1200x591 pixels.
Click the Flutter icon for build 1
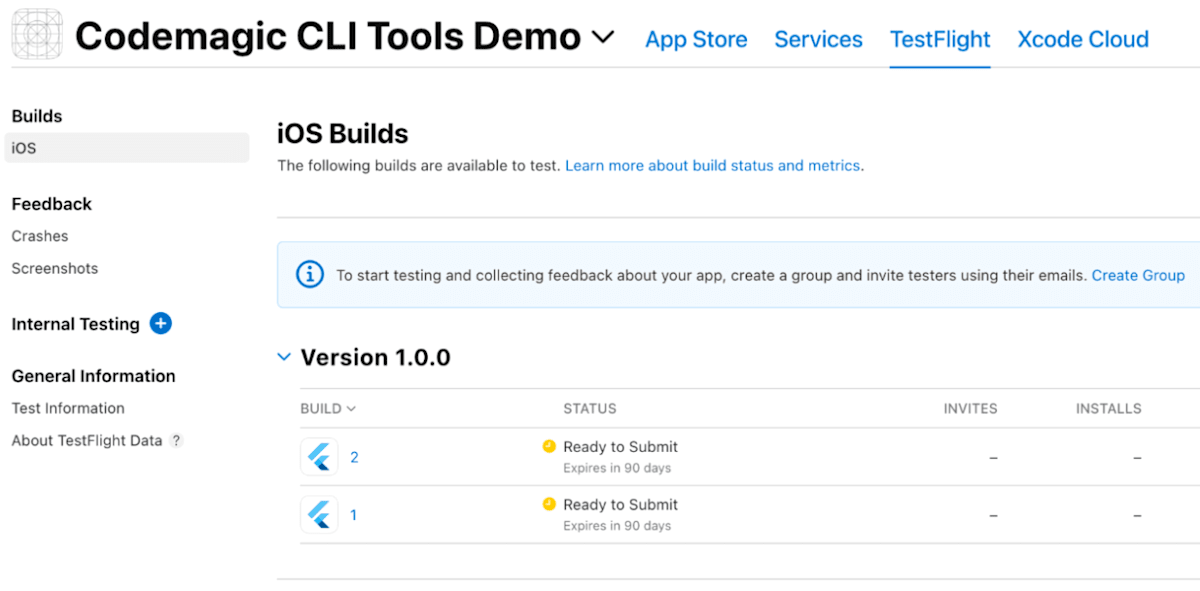click(x=319, y=515)
